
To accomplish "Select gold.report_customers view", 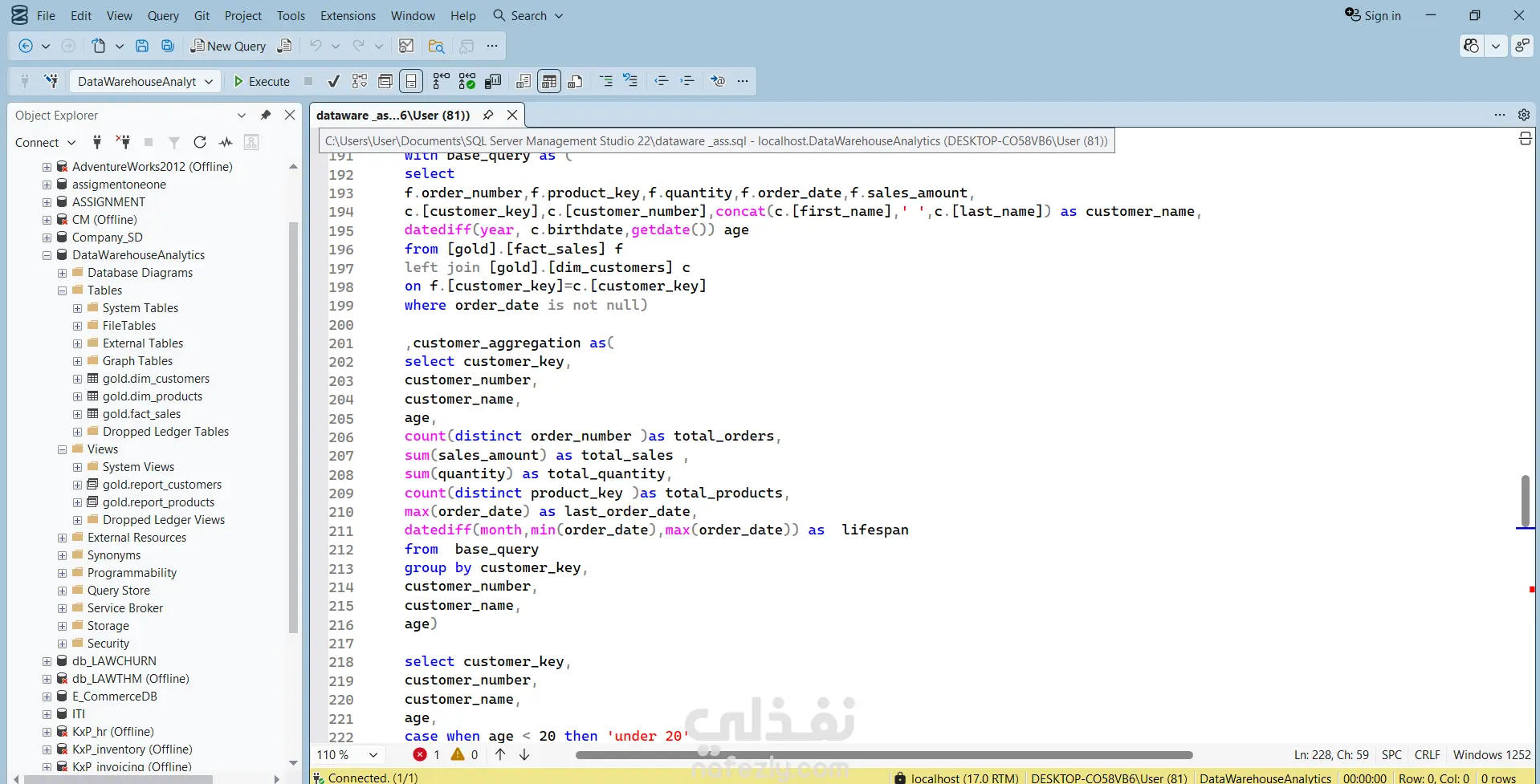I will pos(161,485).
